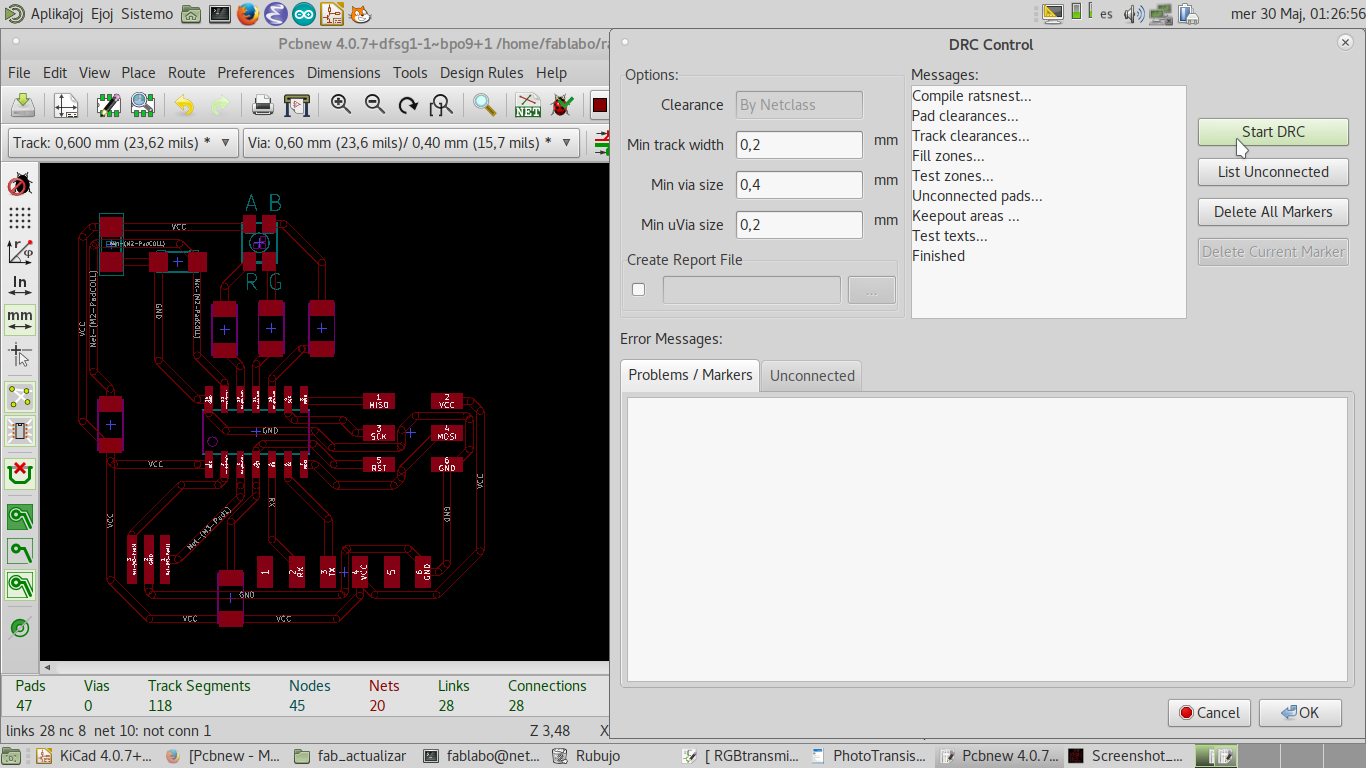Zoom out on the PCB canvas

374,104
